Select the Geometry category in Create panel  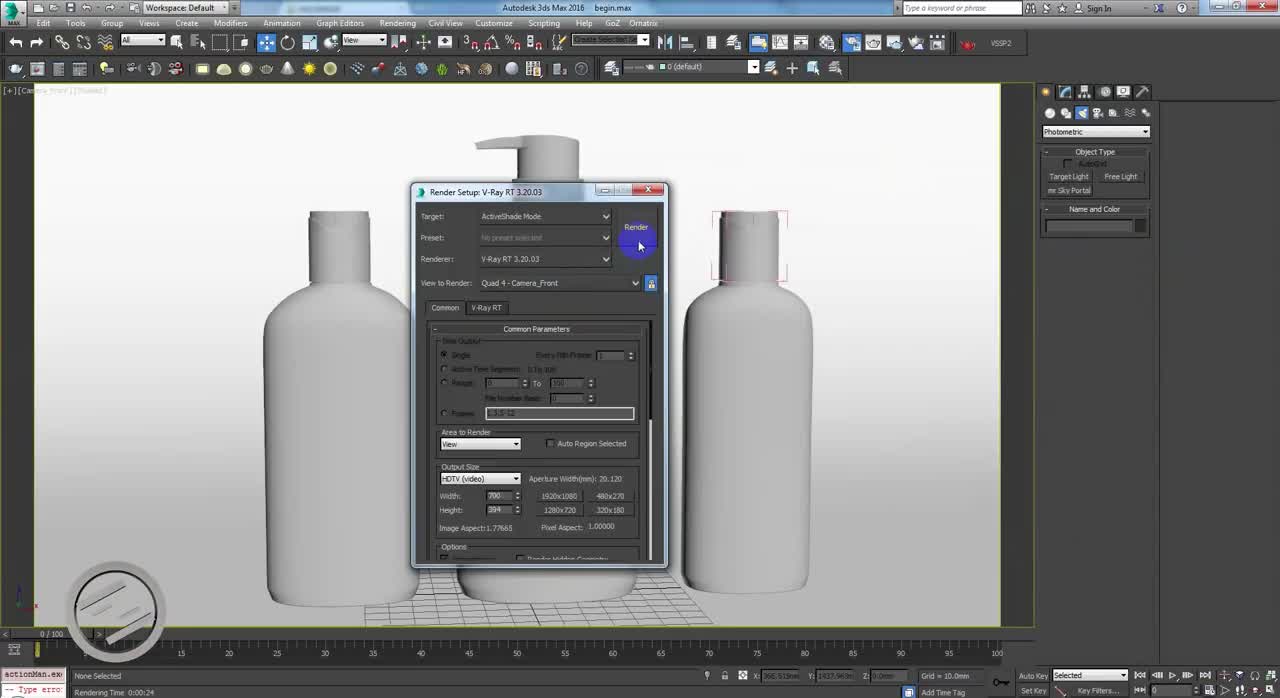(x=1050, y=113)
